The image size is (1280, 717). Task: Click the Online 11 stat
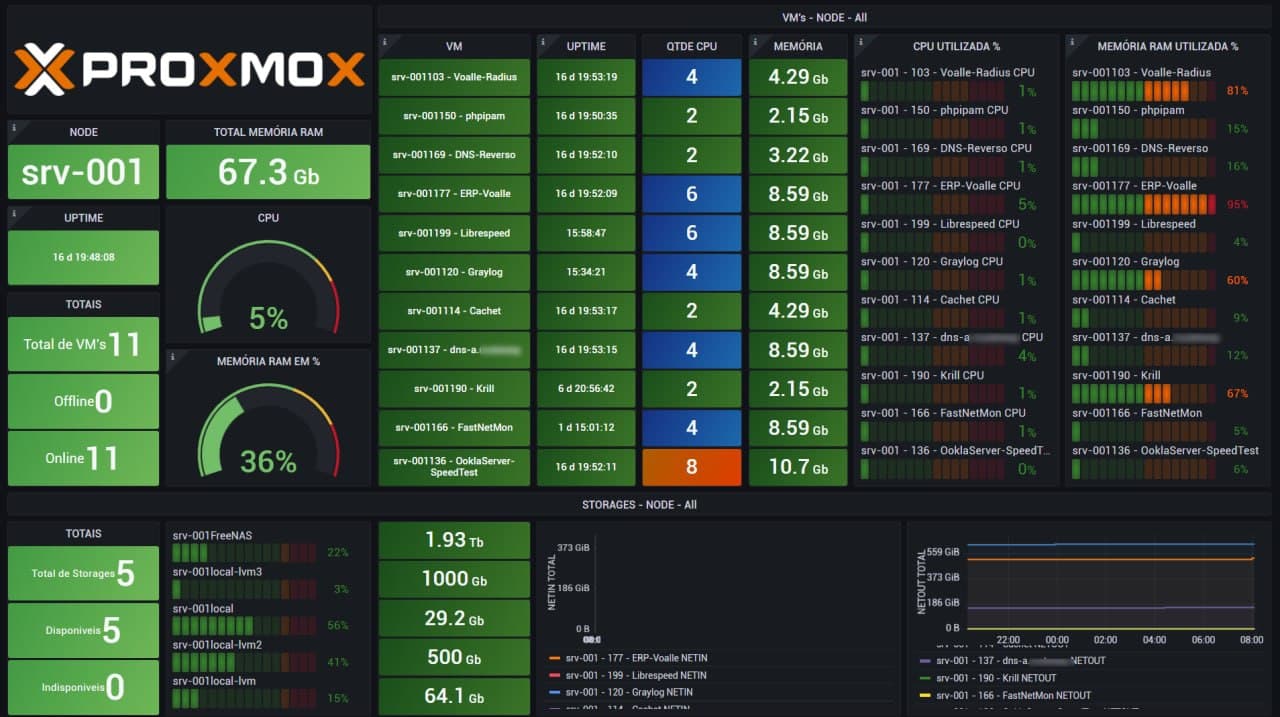(84, 458)
